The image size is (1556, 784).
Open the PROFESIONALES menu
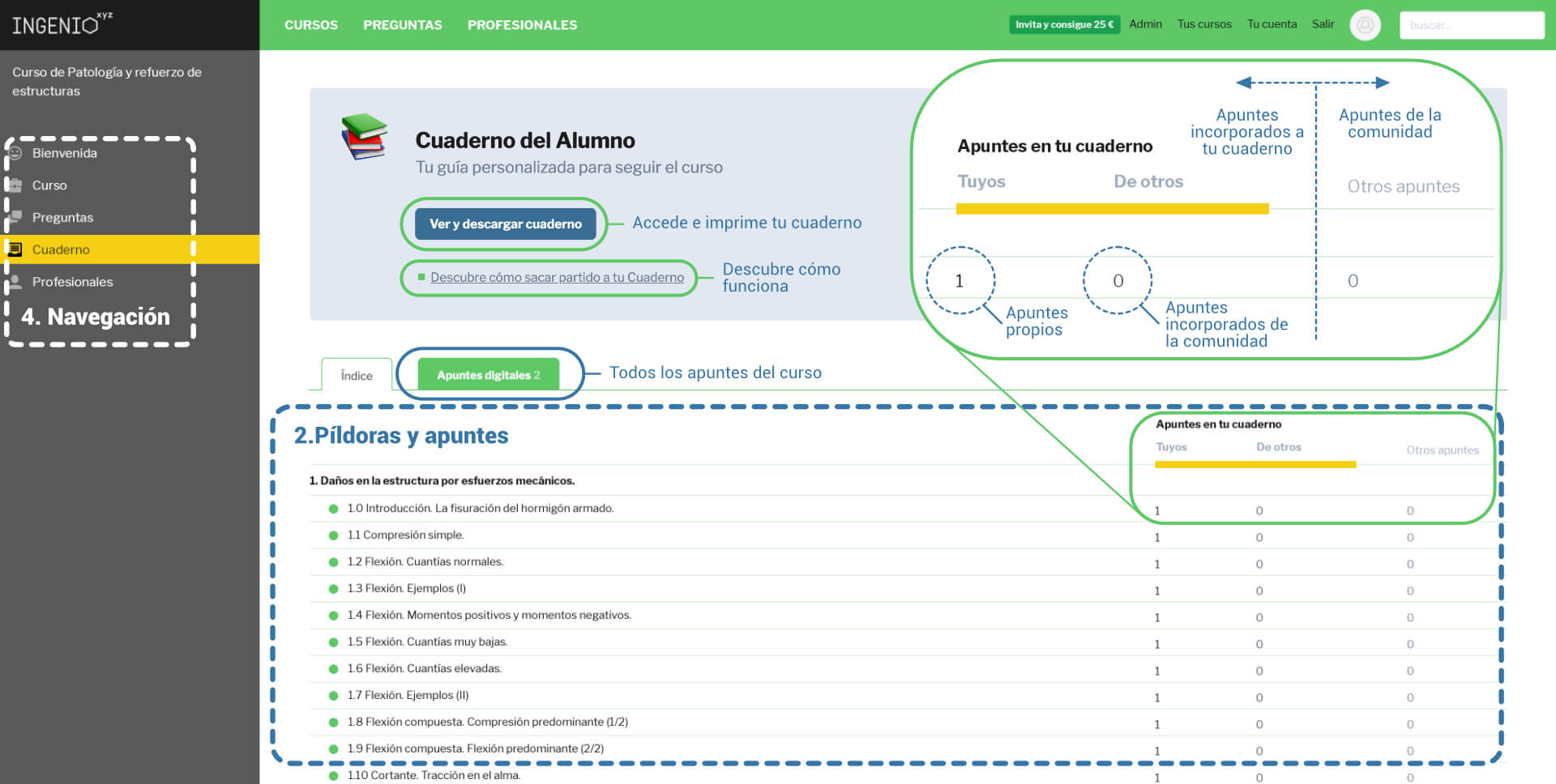point(522,25)
